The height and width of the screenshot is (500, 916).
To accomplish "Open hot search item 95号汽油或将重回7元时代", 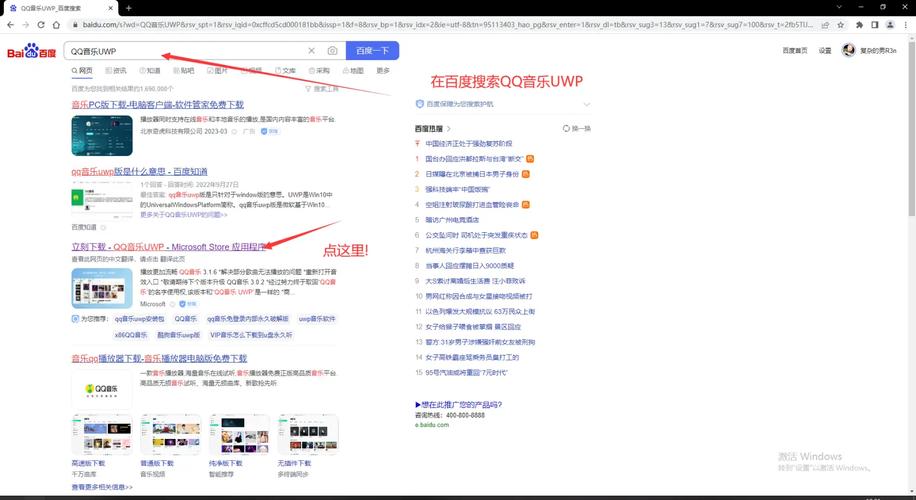I will [466, 373].
